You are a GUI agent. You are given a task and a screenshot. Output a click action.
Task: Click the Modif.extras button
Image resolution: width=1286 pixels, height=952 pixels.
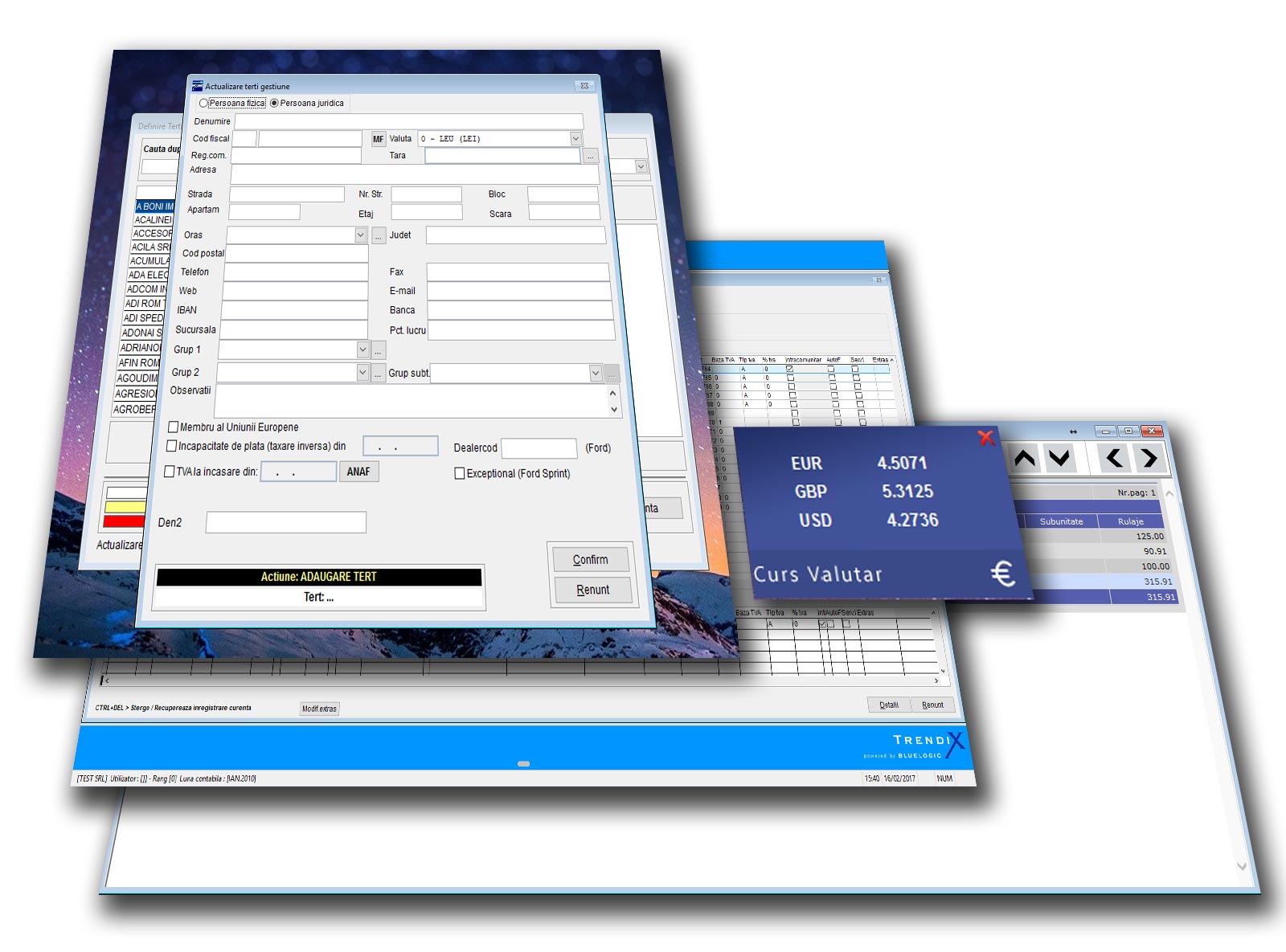(319, 709)
